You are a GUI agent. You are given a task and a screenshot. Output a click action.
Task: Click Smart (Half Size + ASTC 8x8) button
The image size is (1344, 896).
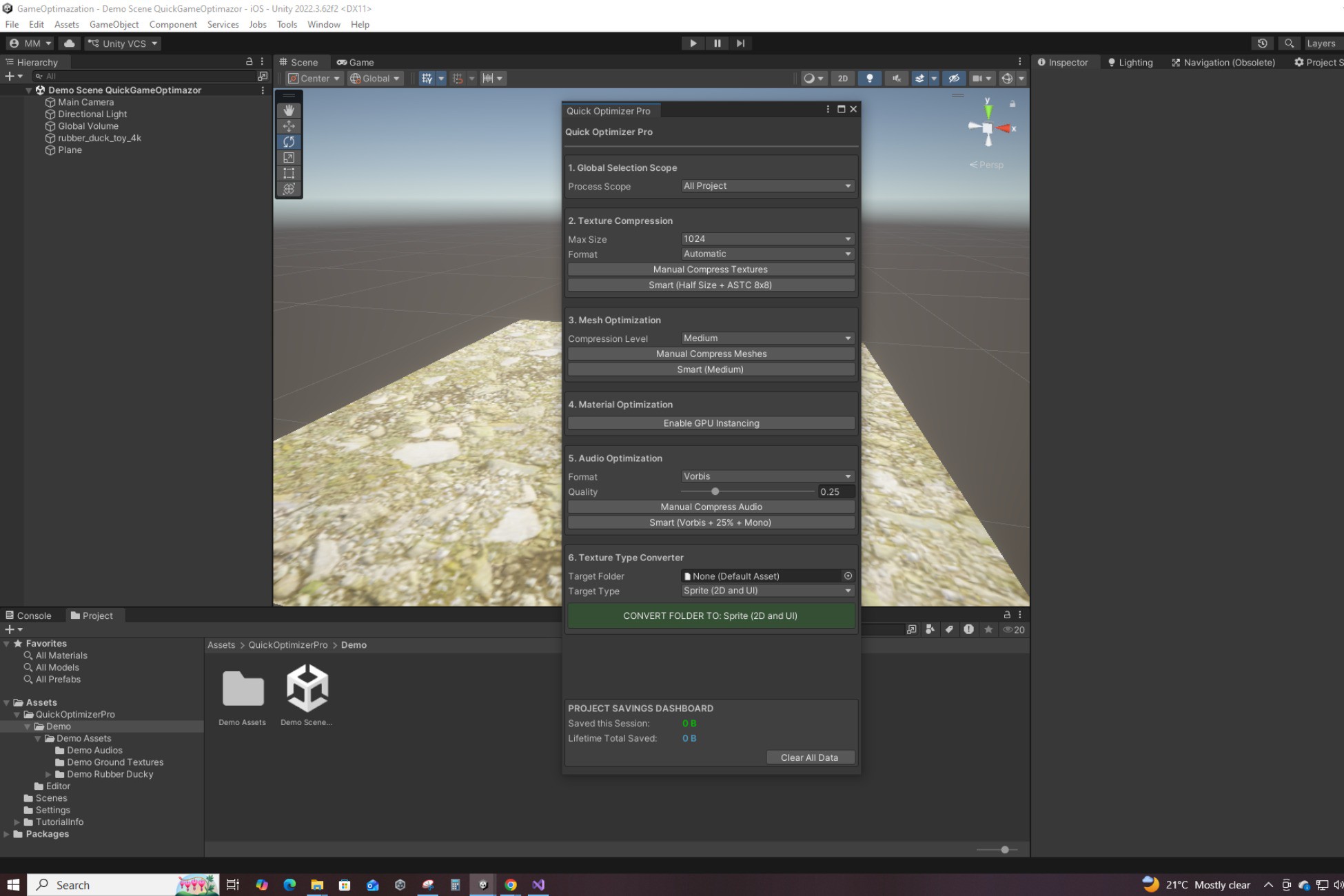click(711, 285)
